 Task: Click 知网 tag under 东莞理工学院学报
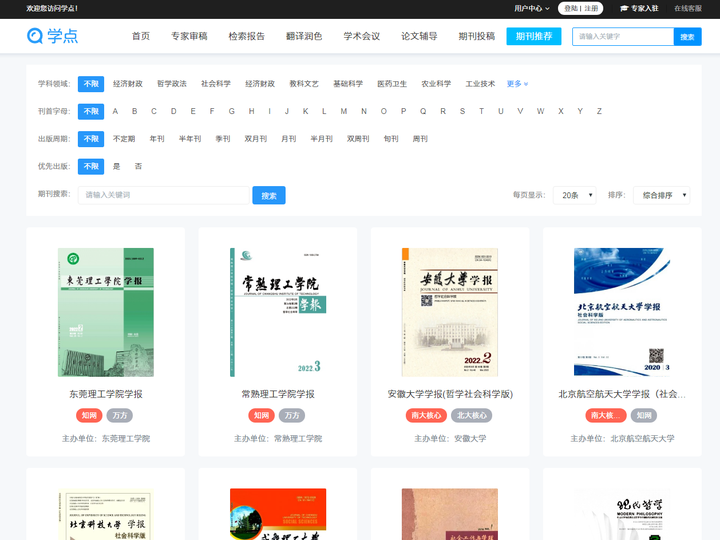[x=89, y=416]
